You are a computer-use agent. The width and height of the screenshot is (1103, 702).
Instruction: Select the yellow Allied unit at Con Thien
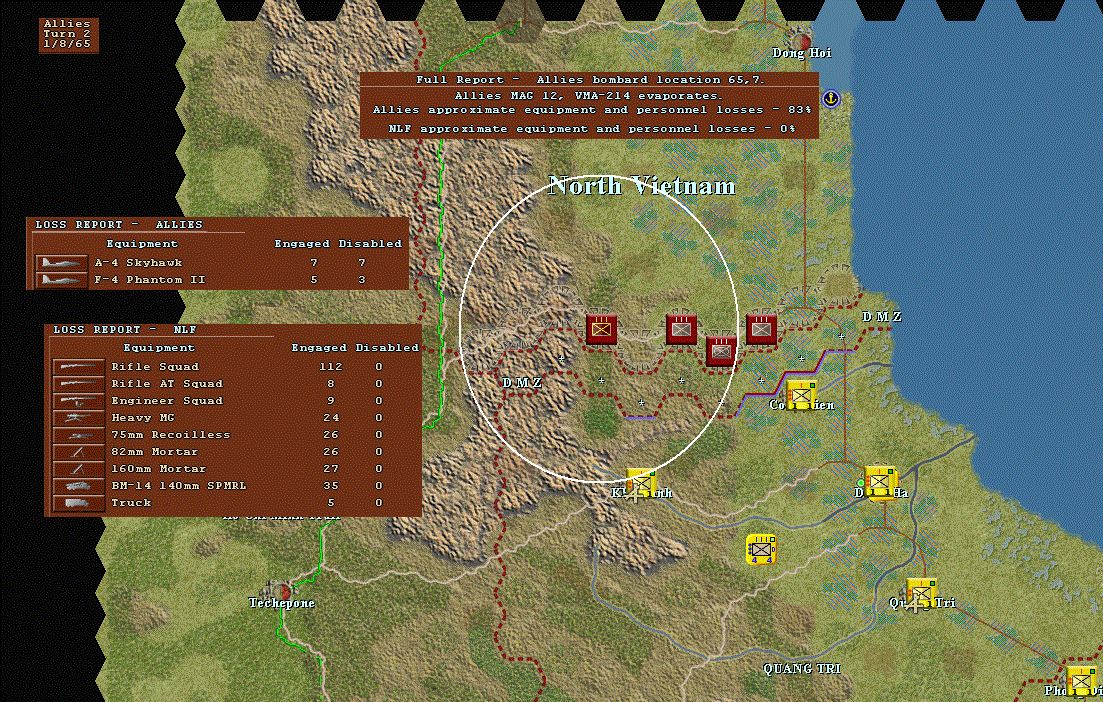801,396
